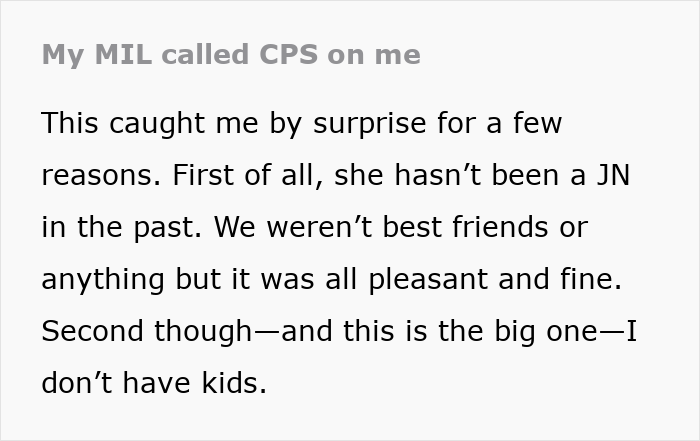The height and width of the screenshot is (441, 700).
Task: Click the word "CPS" in the heading
Action: tap(289, 54)
